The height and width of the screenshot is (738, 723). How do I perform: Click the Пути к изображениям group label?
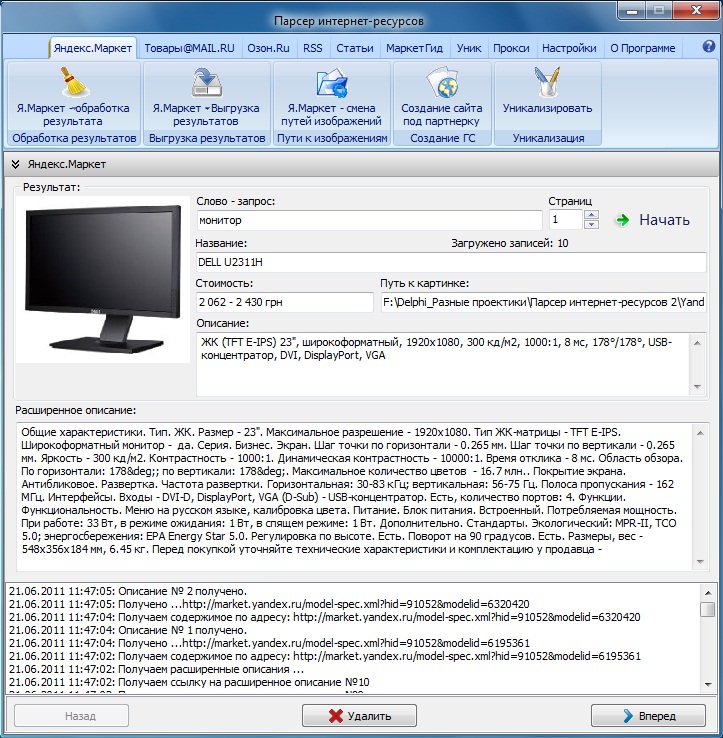coord(332,138)
